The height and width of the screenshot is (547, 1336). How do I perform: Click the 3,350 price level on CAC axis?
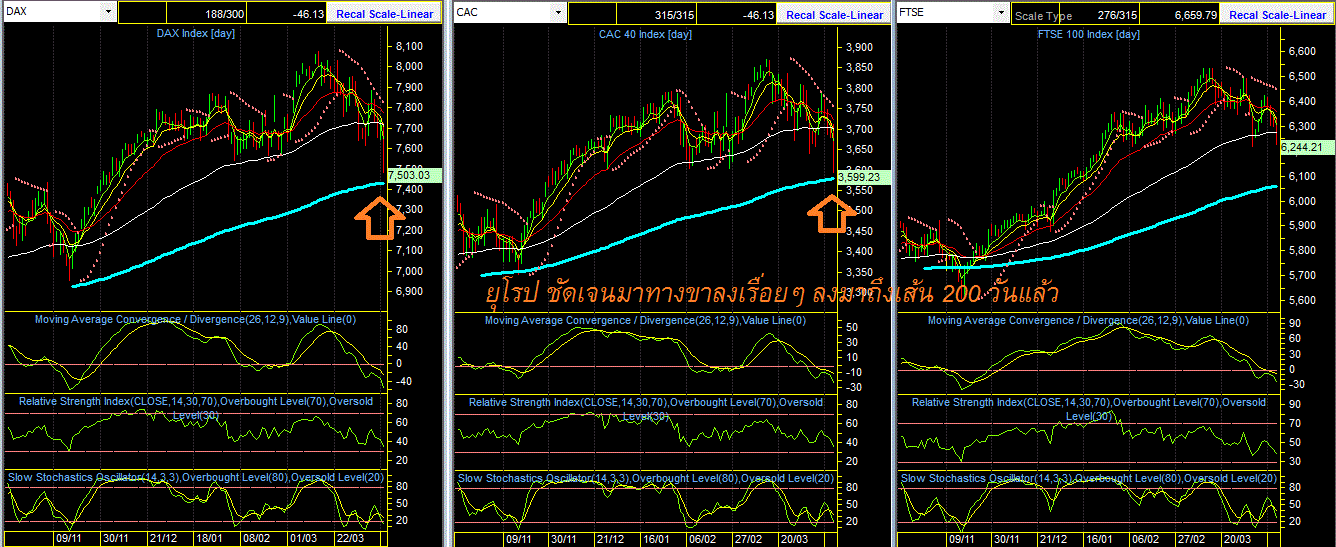(860, 272)
